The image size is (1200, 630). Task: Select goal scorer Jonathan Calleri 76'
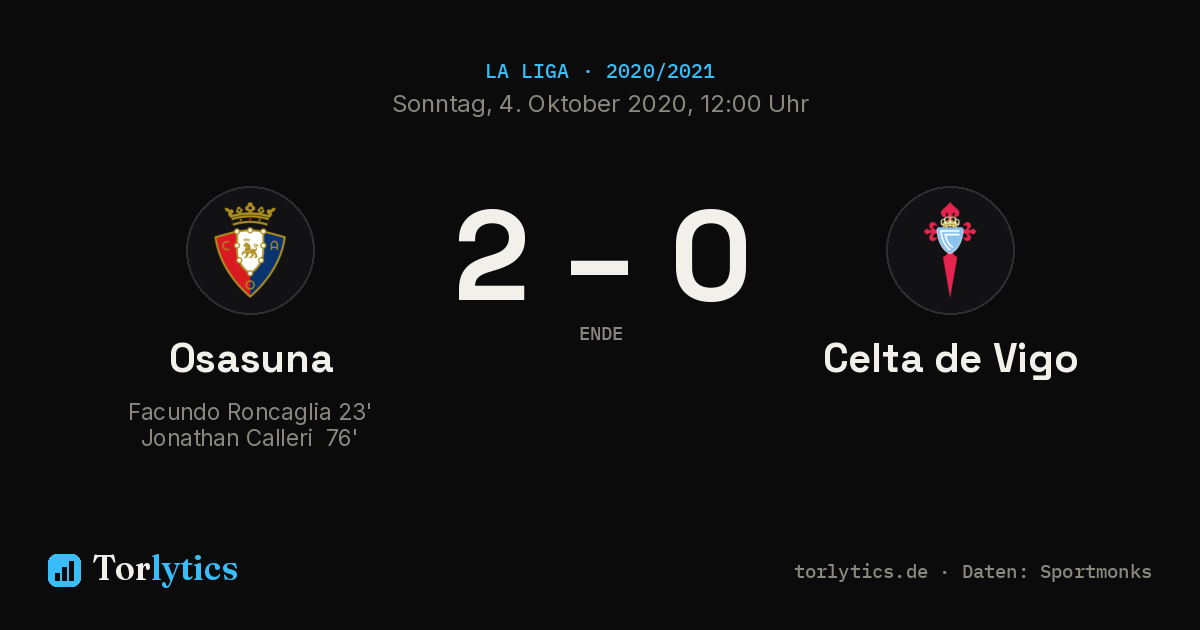[x=250, y=438]
